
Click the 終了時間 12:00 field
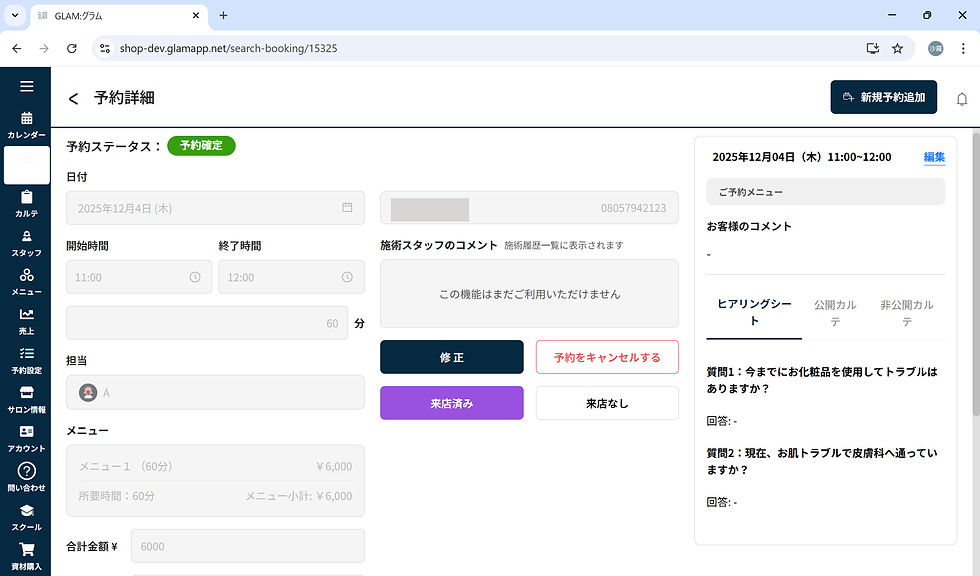[291, 277]
